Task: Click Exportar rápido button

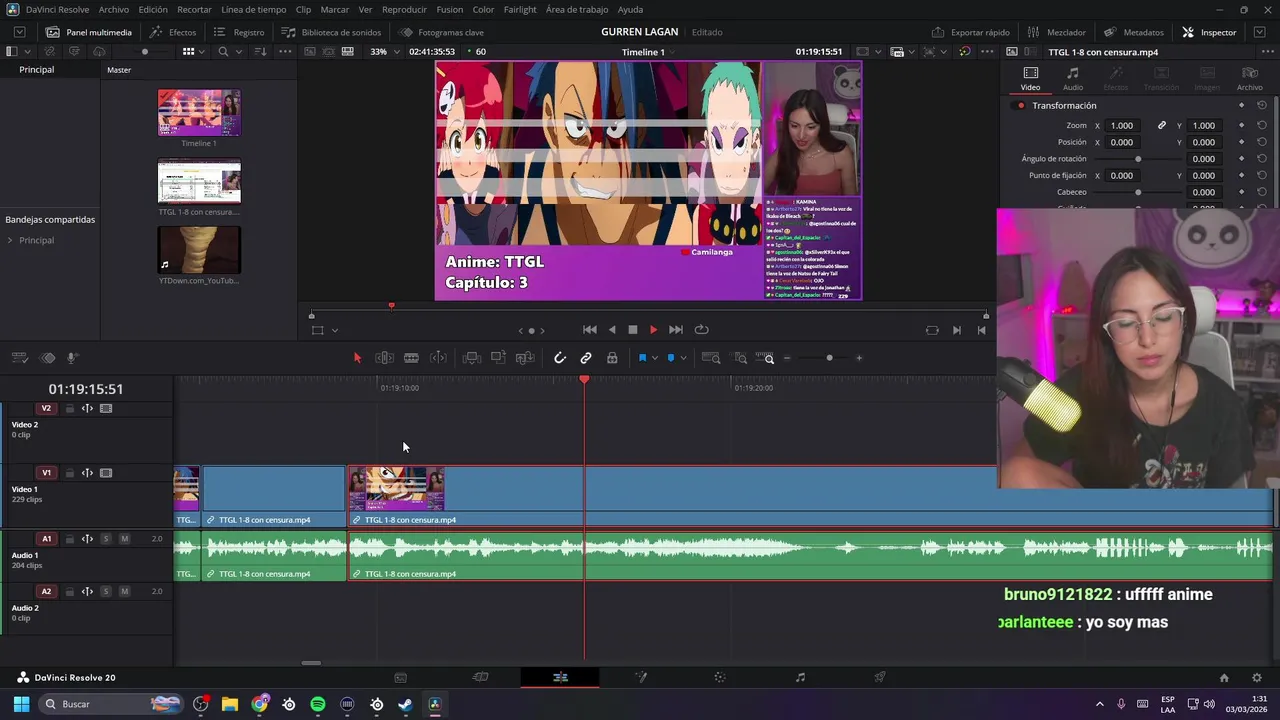Action: click(971, 32)
